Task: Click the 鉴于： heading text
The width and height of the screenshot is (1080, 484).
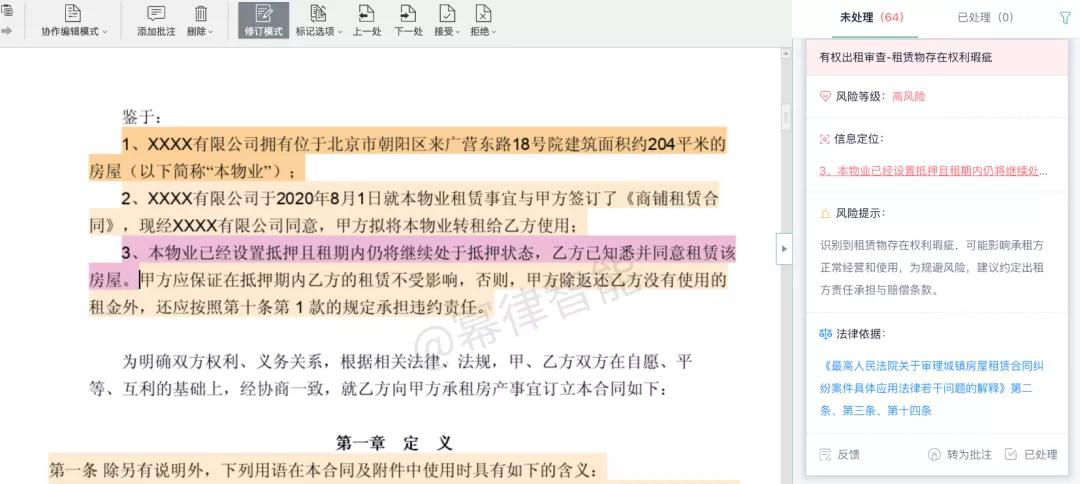Action: coord(141,117)
